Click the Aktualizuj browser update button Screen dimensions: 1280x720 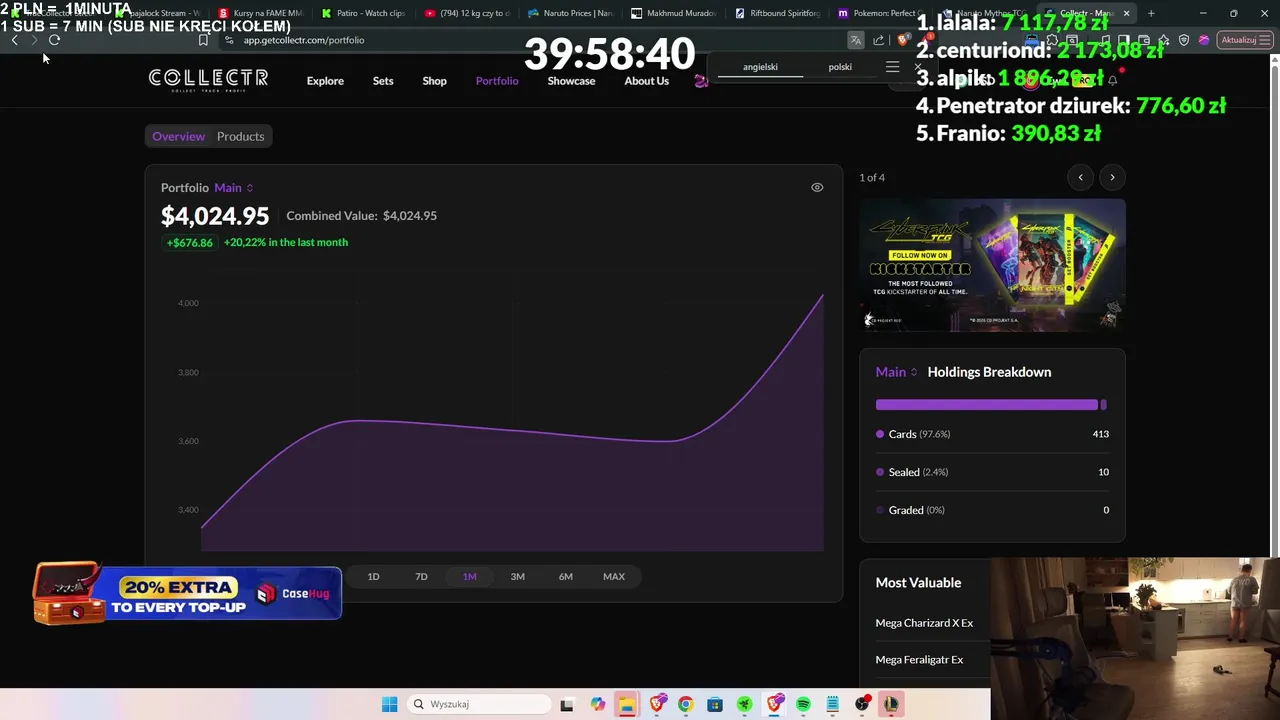pos(1244,40)
